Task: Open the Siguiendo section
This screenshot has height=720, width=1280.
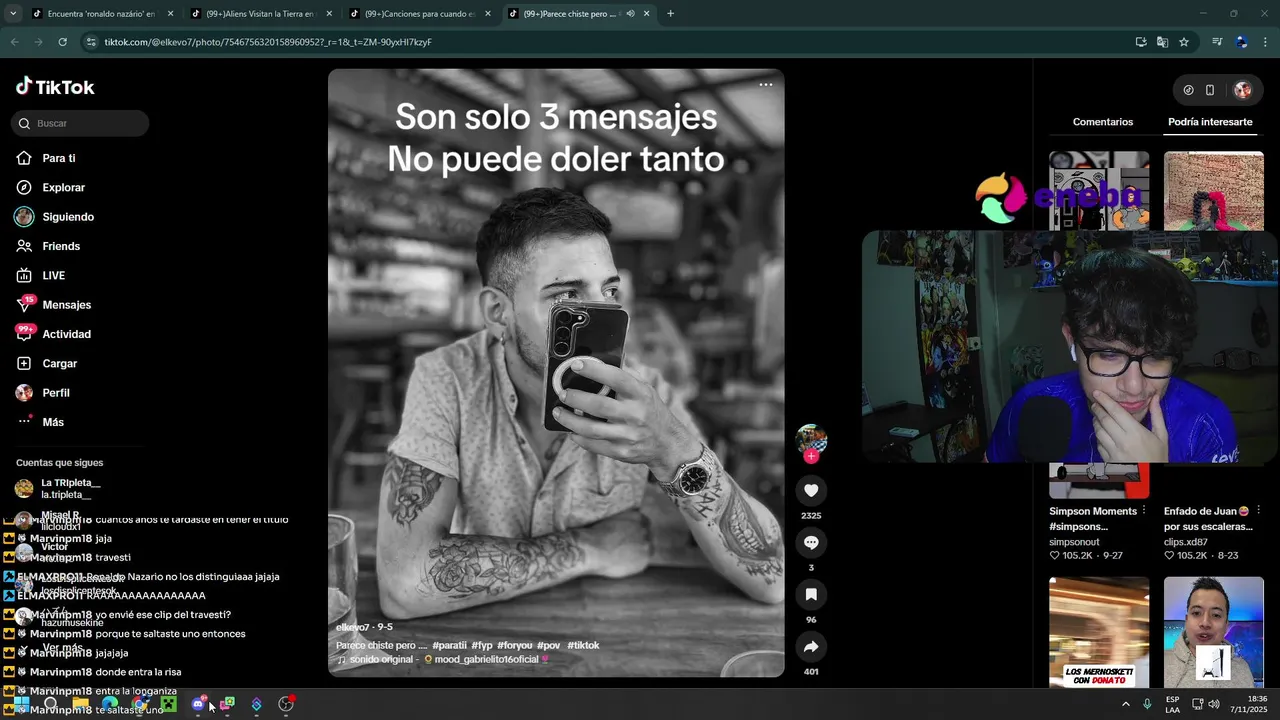Action: [x=67, y=217]
